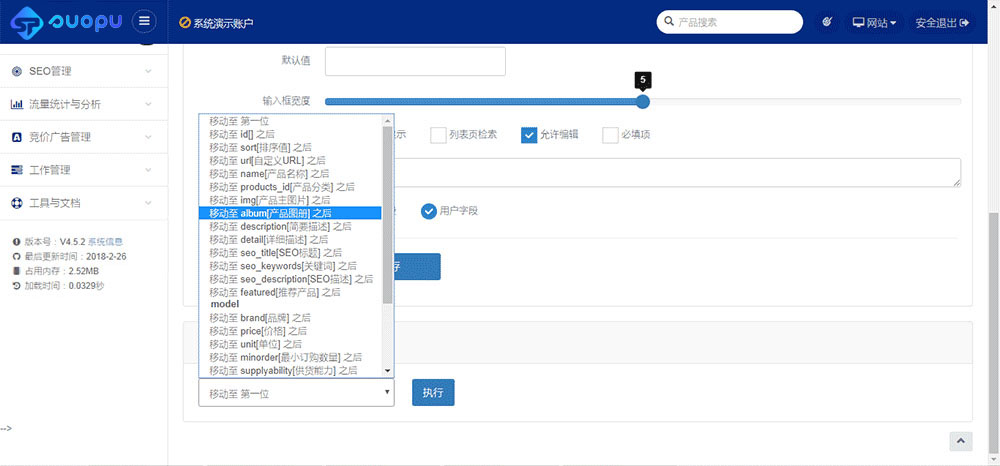Viewport: 1000px width, 466px height.
Task: Click the 工具与文档 lifebuoy icon
Action: tap(17, 203)
